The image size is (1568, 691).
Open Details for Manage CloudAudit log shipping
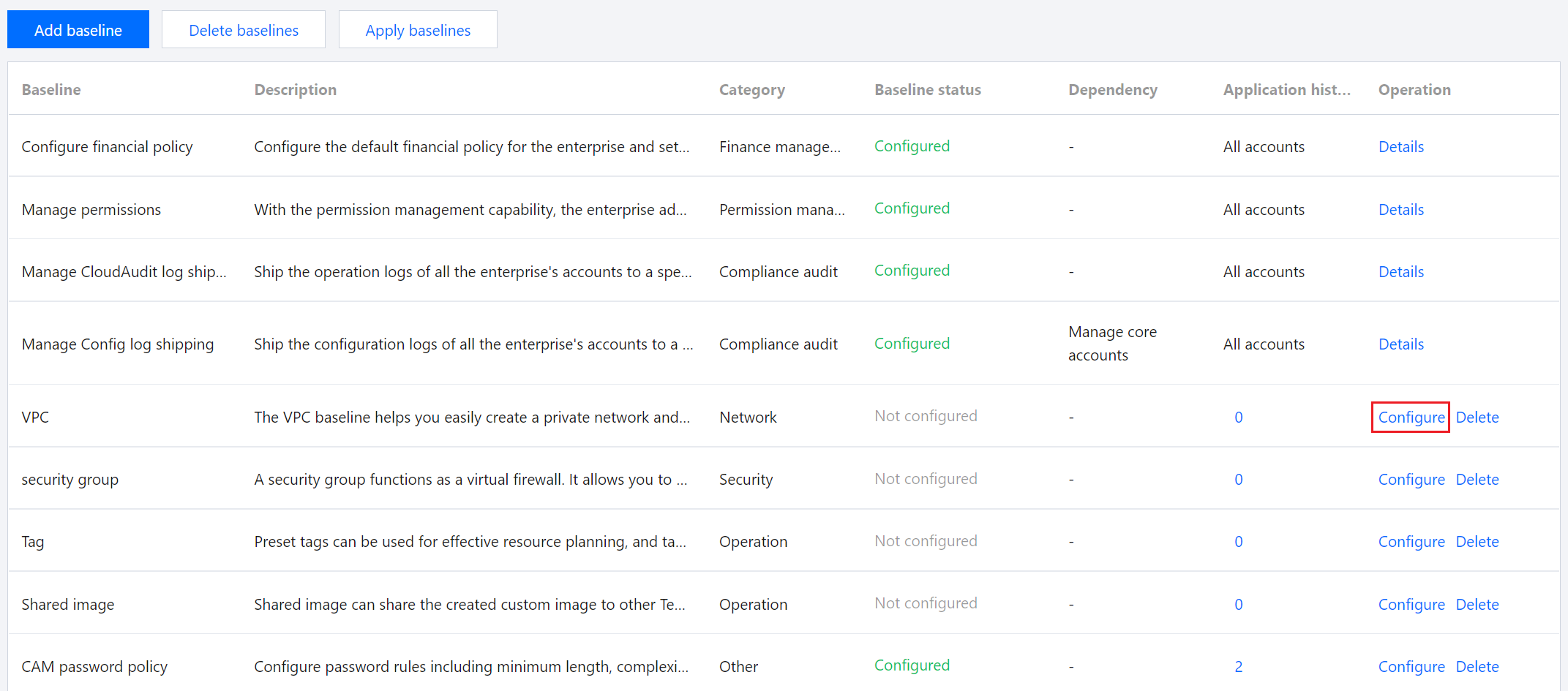click(1400, 272)
